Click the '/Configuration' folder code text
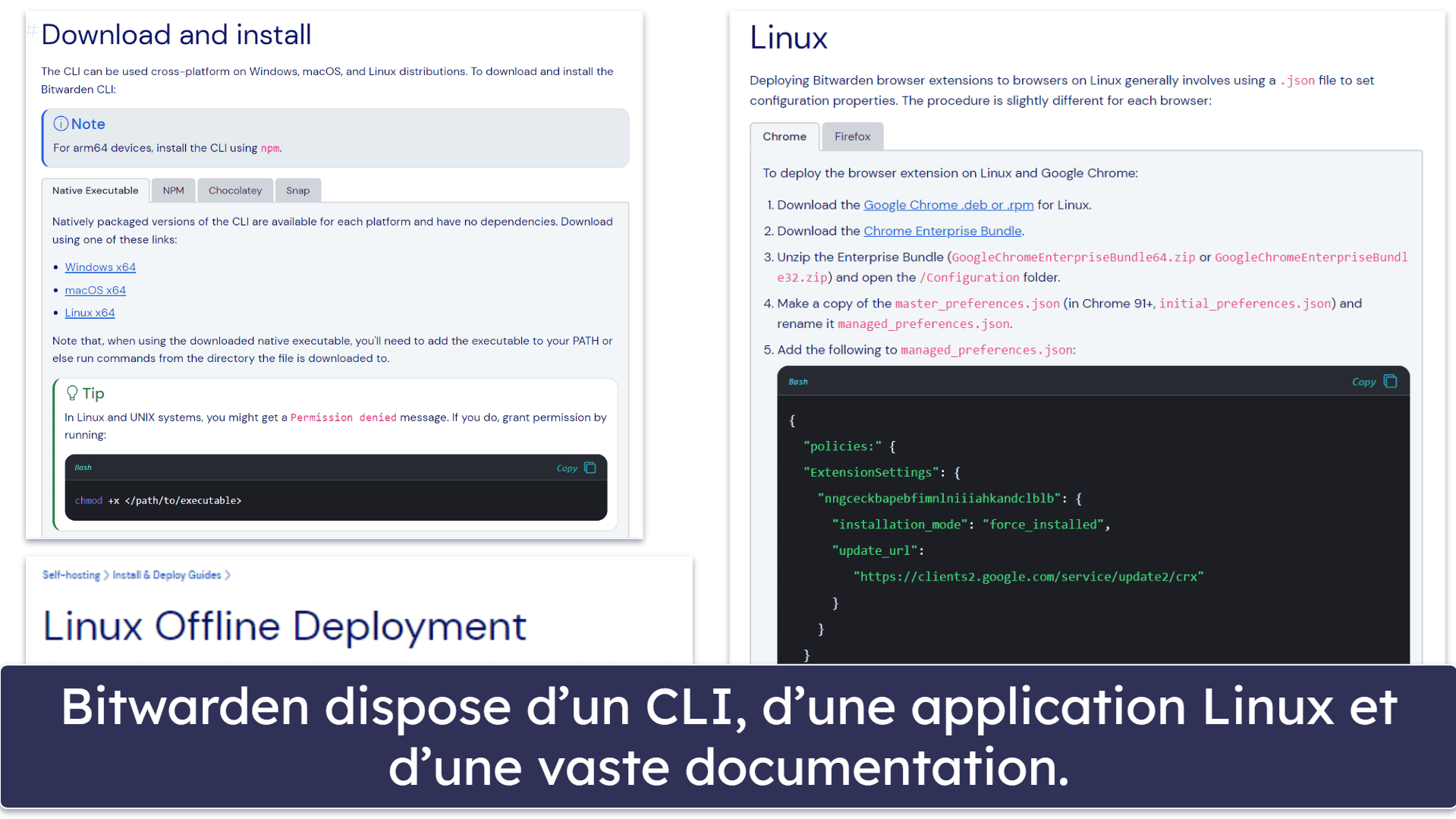The height and width of the screenshot is (819, 1456). coord(970,278)
